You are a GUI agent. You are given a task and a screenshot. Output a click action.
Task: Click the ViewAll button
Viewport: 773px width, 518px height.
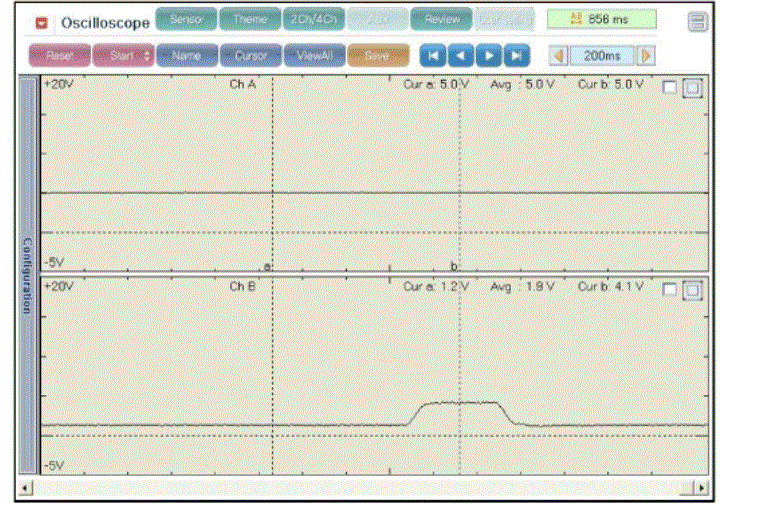coord(313,56)
